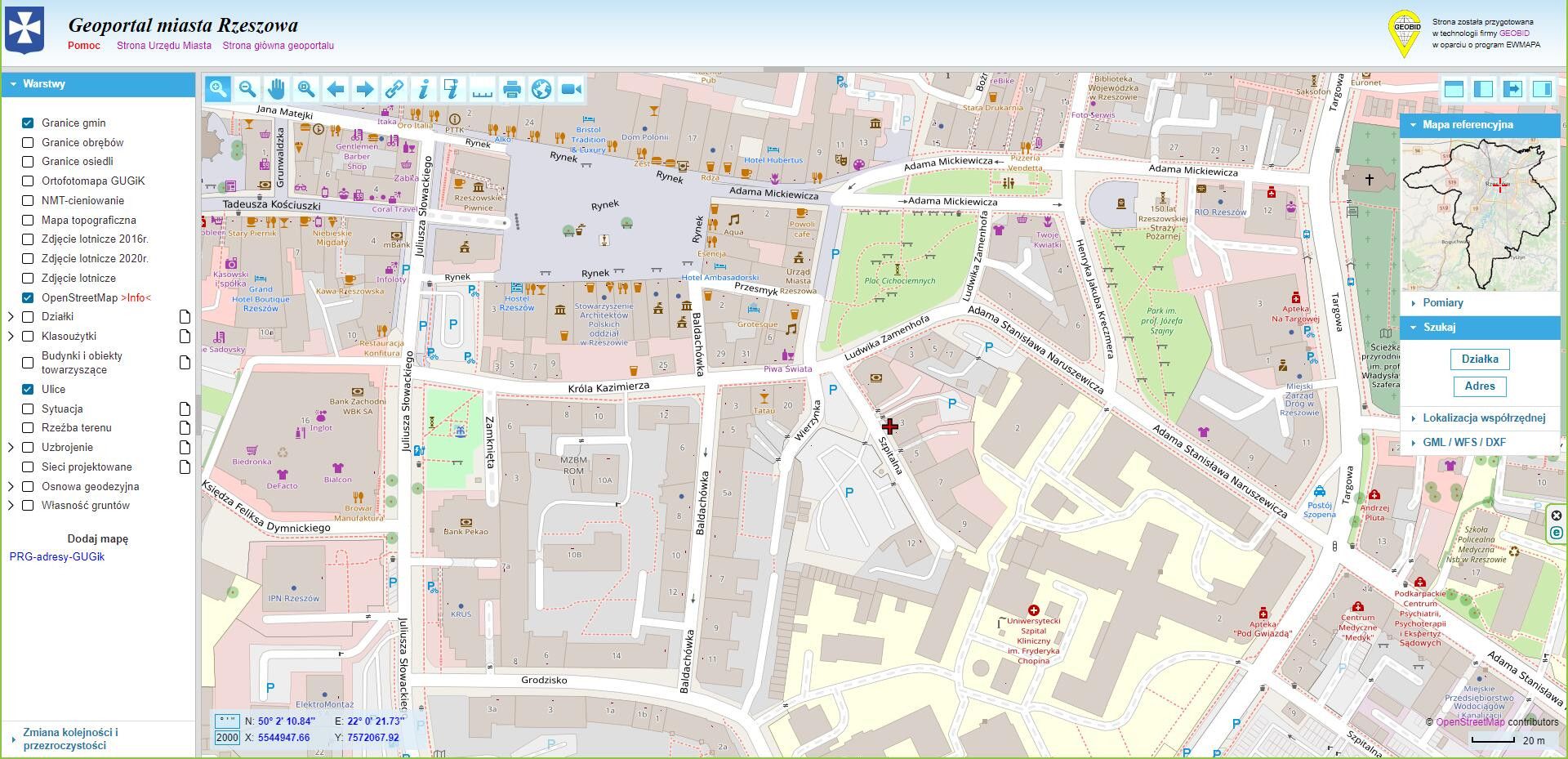This screenshot has width=1568, height=759.
Task: Open the PRG-adresy-GUGik link
Action: point(57,557)
